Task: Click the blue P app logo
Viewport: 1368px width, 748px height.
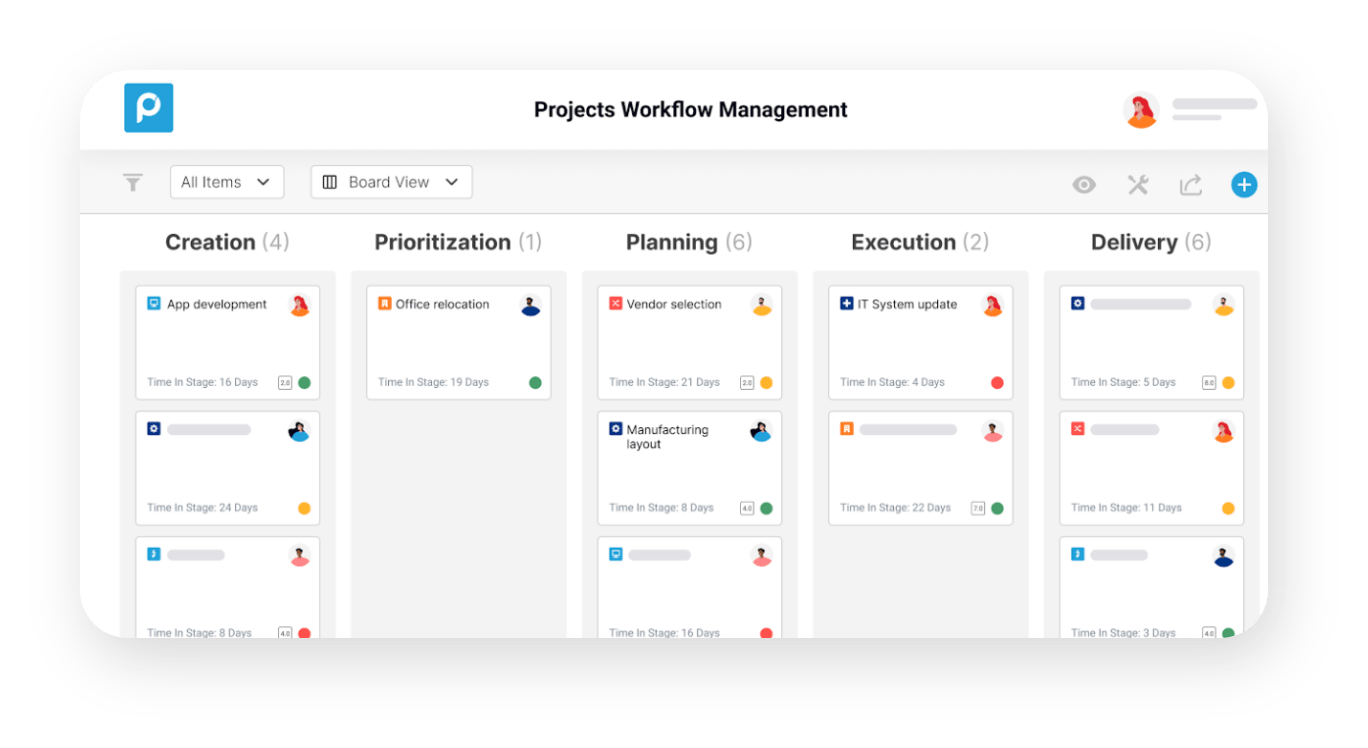Action: (x=149, y=108)
